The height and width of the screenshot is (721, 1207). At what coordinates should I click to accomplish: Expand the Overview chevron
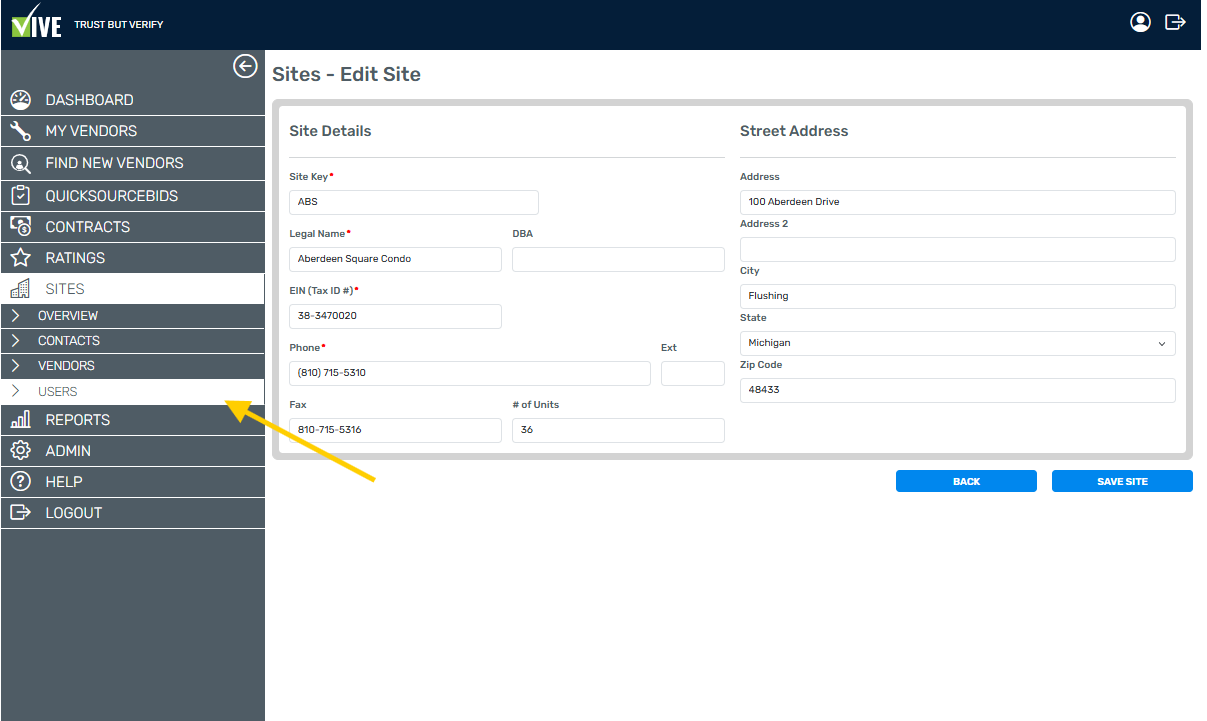(15, 316)
